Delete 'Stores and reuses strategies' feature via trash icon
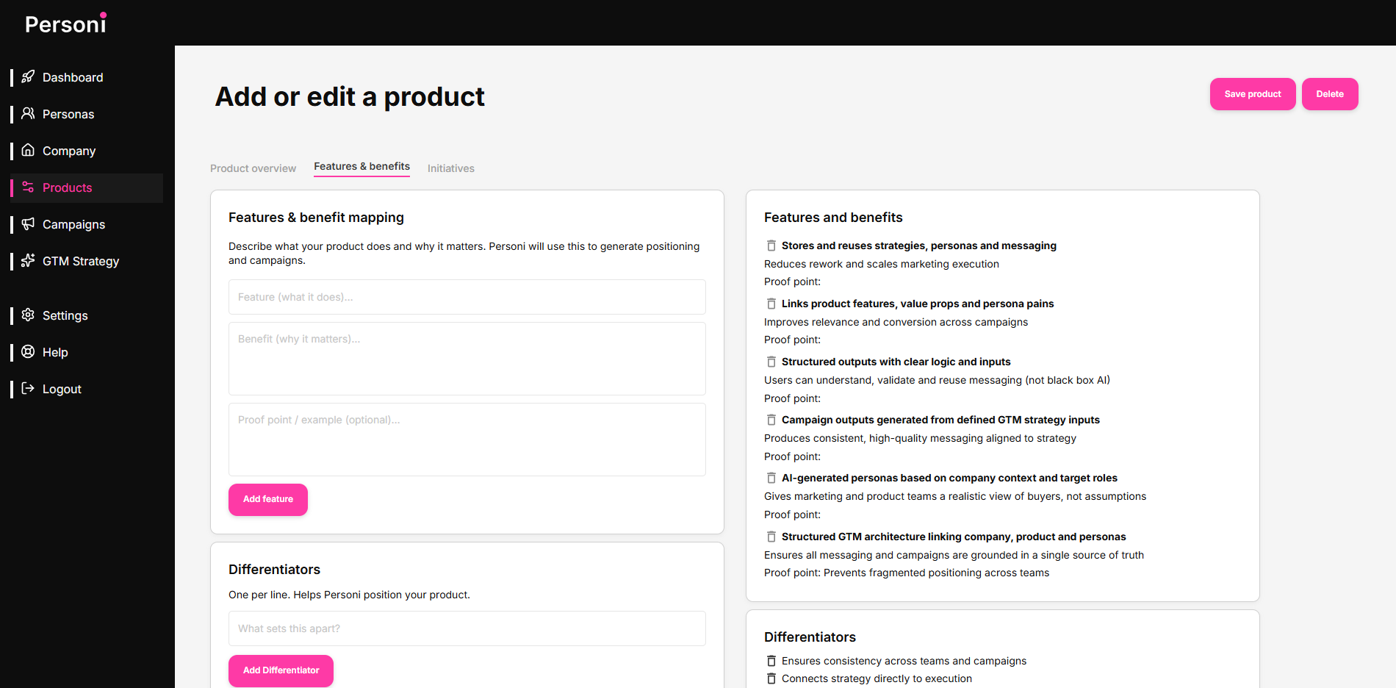This screenshot has height=688, width=1396. pos(771,246)
